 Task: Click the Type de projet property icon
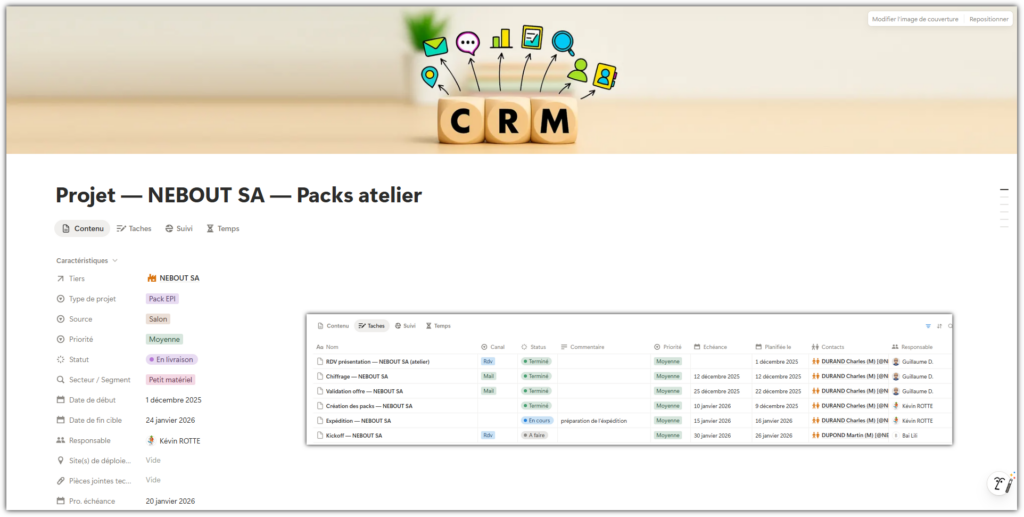coord(61,299)
